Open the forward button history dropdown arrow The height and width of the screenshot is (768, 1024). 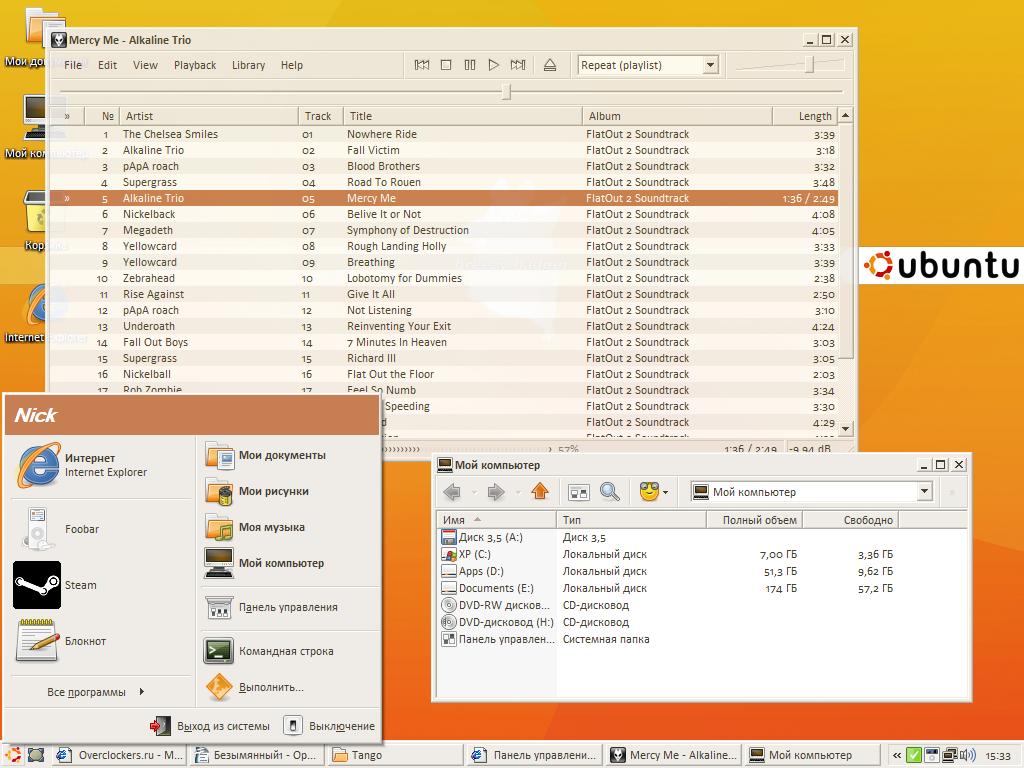518,492
